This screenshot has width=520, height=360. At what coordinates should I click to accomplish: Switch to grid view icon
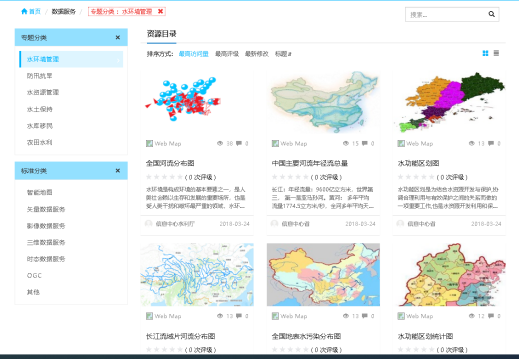point(485,53)
